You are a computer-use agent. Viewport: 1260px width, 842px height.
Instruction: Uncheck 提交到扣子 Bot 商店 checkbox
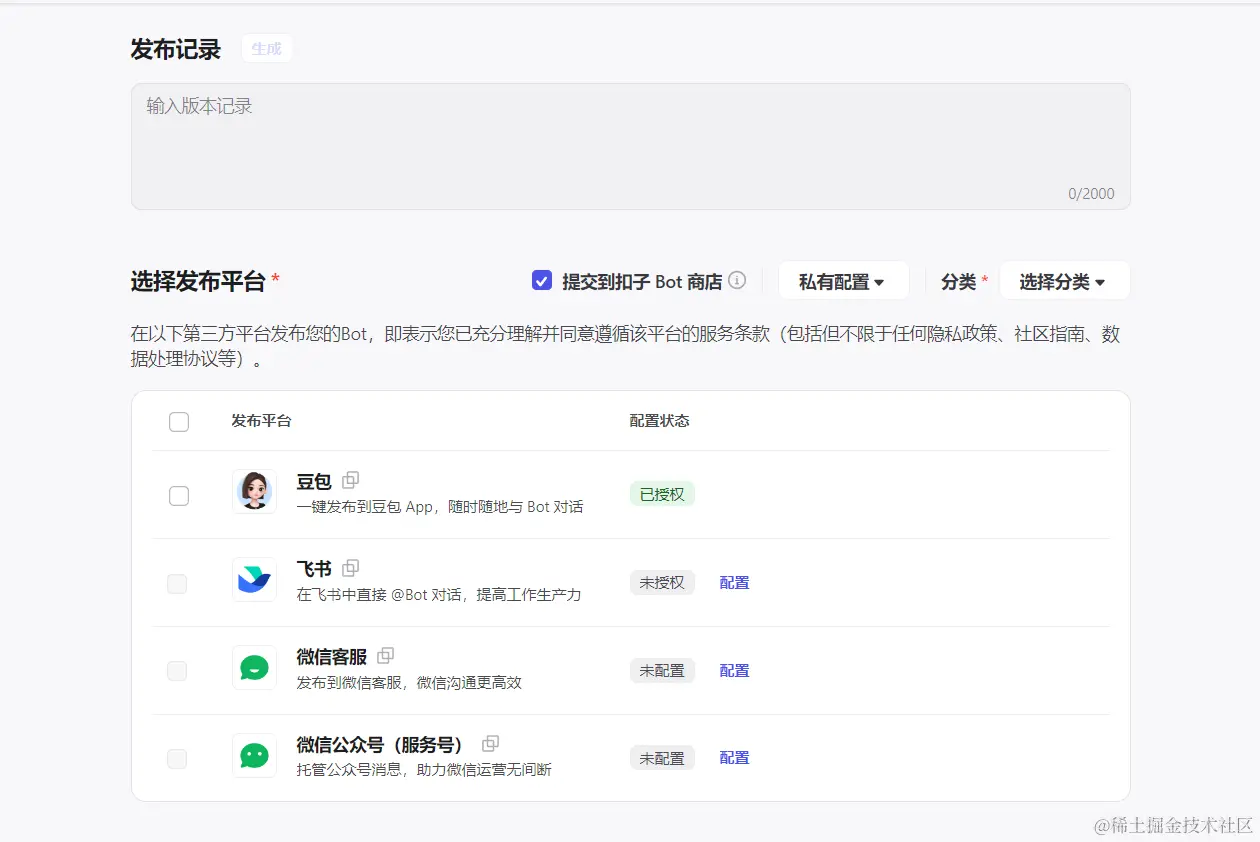(542, 281)
